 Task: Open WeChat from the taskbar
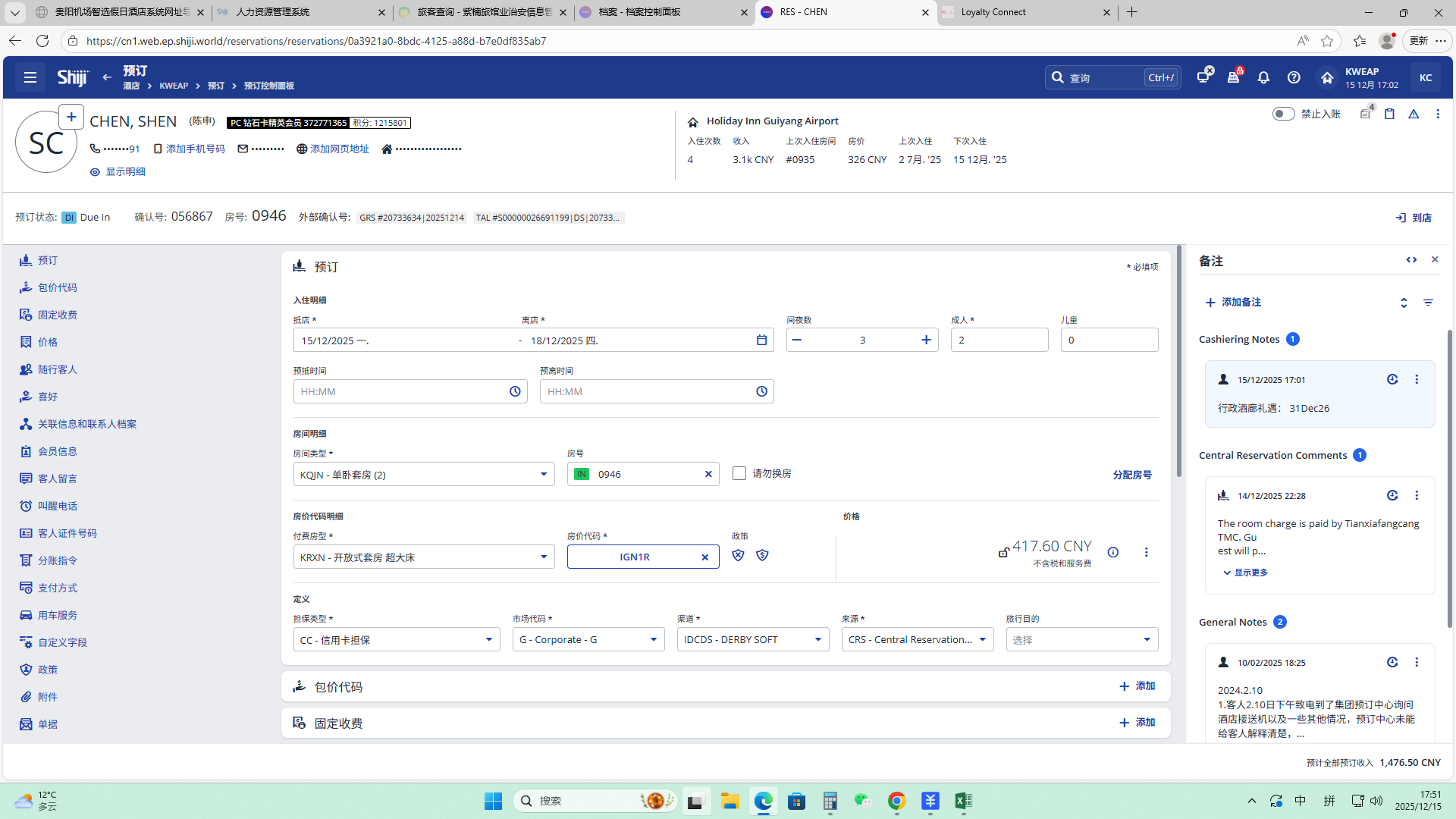[x=863, y=801]
